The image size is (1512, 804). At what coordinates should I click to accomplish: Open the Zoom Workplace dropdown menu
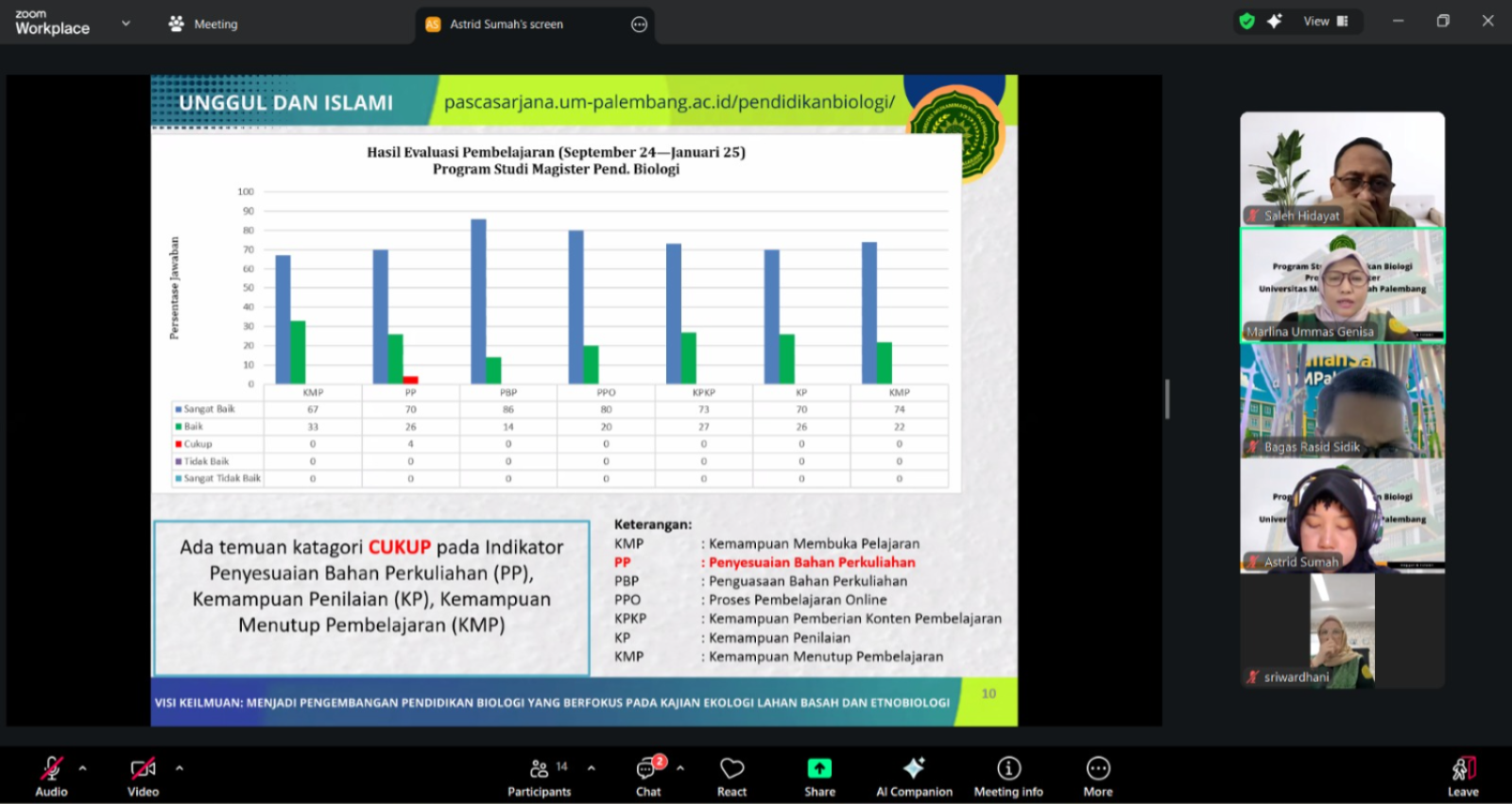pyautogui.click(x=126, y=24)
